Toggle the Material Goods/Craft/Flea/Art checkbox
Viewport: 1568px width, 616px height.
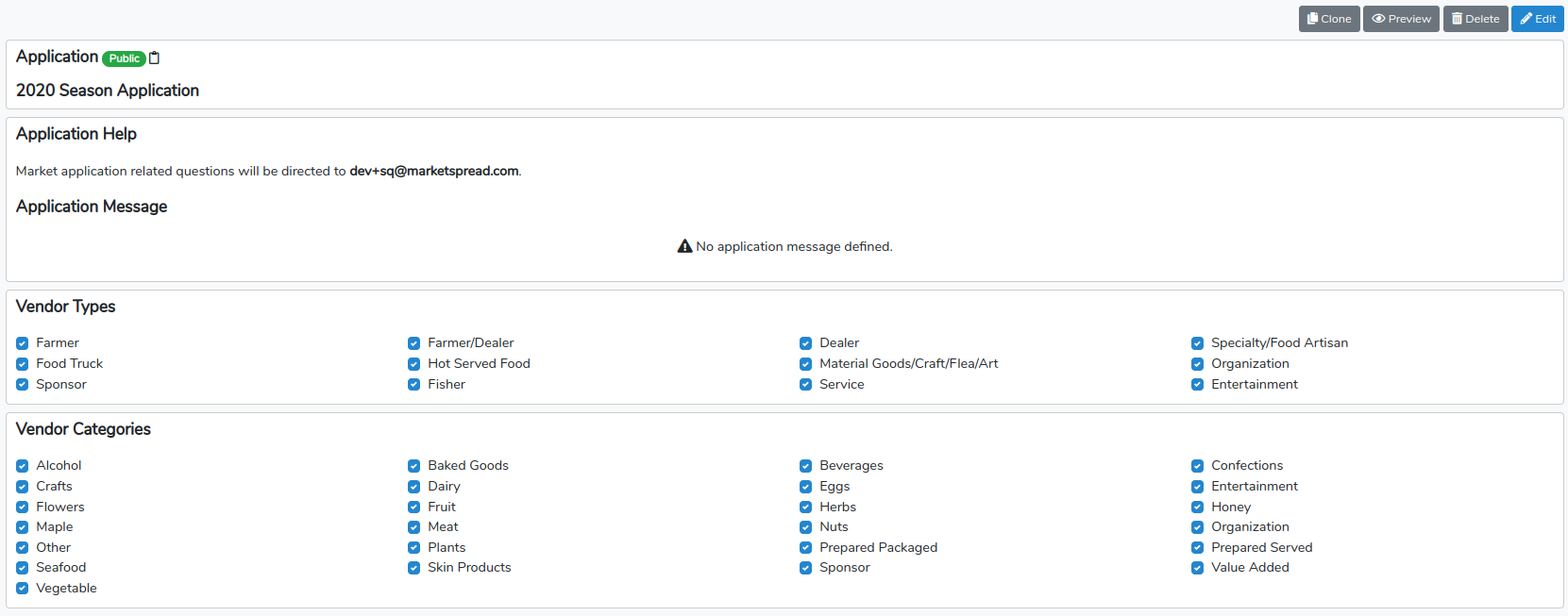(805, 364)
